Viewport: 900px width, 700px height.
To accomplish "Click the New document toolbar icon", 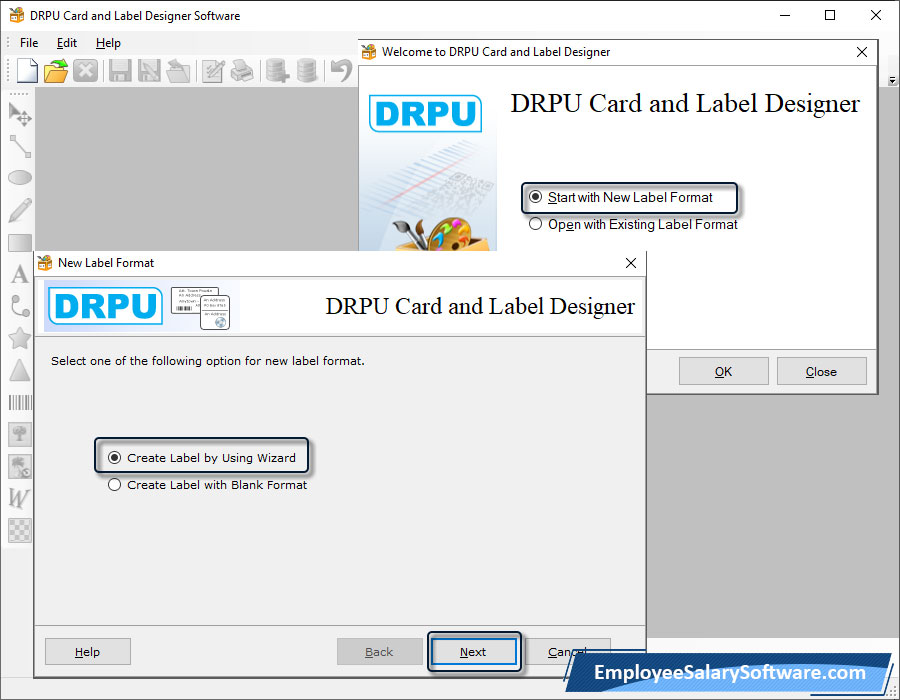I will (x=27, y=71).
